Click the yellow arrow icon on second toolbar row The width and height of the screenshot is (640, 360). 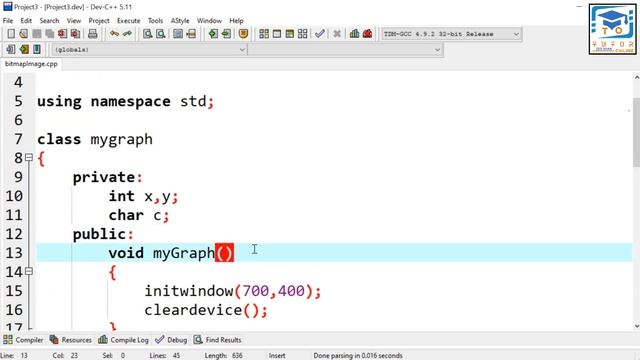[x=24, y=50]
